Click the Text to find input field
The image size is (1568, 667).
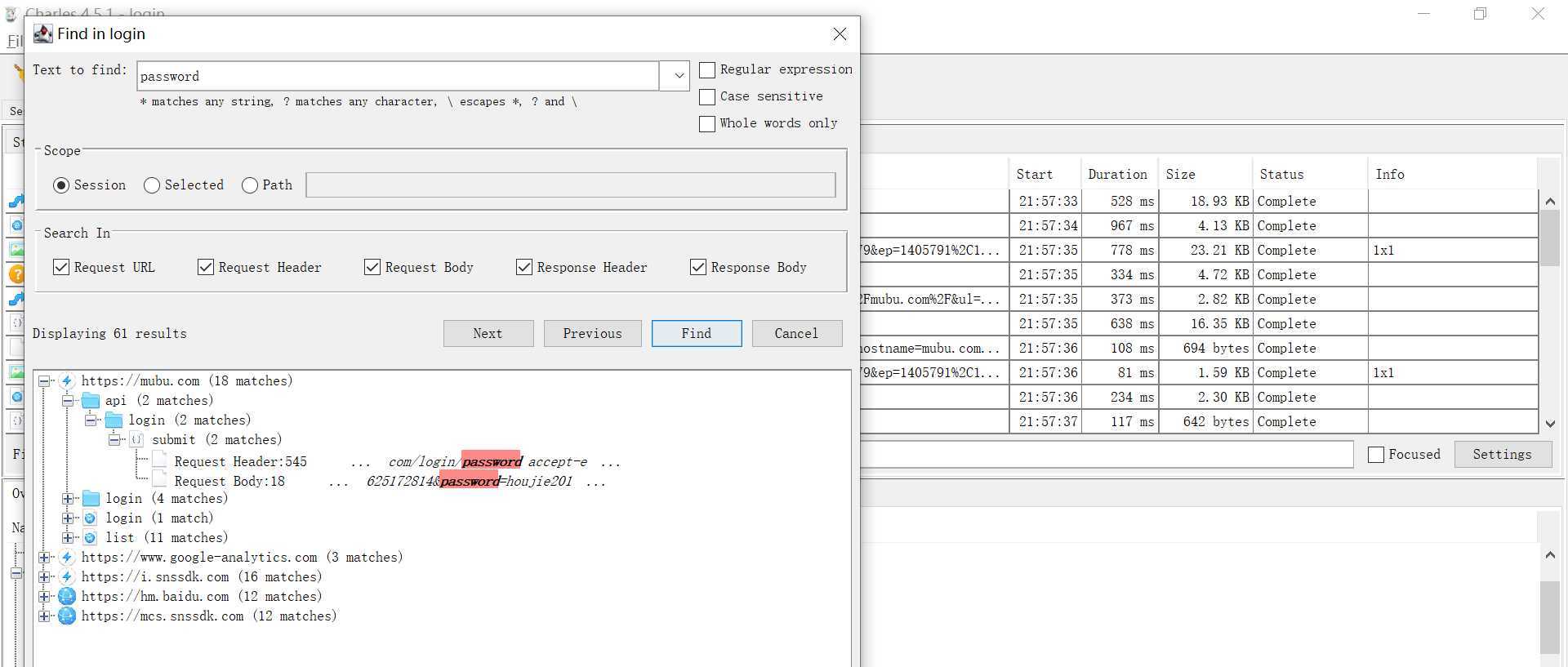coord(398,76)
